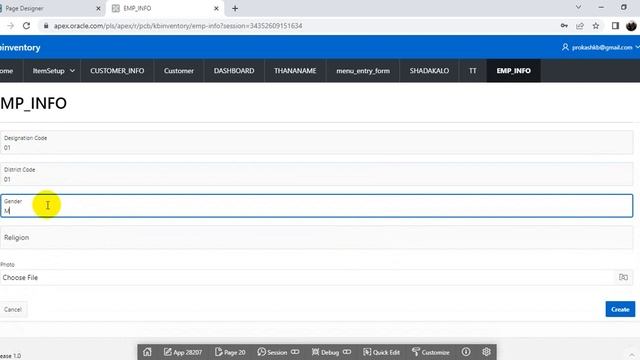Viewport: 640px width, 360px height.
Task: Open Session menu in developer toolbar
Action: (x=278, y=352)
